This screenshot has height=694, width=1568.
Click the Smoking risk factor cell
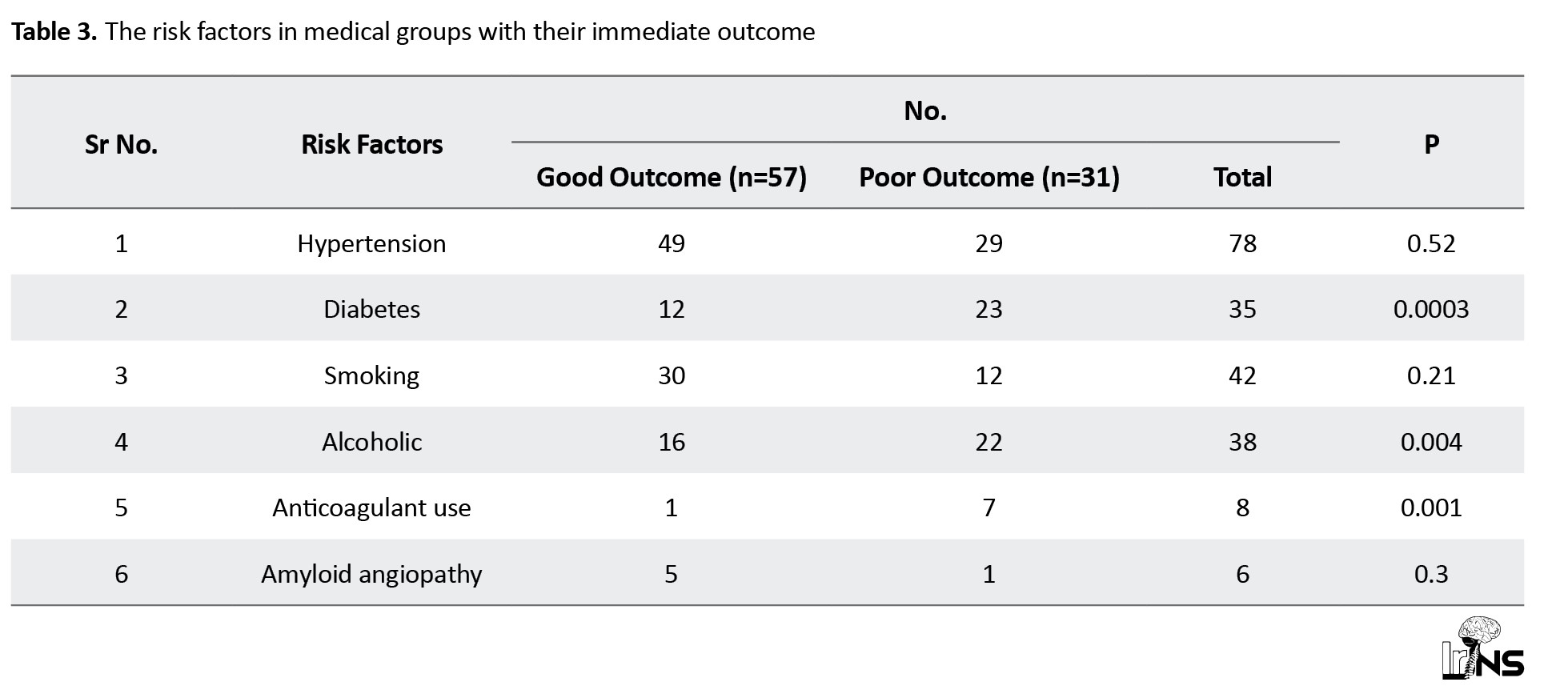coord(371,375)
